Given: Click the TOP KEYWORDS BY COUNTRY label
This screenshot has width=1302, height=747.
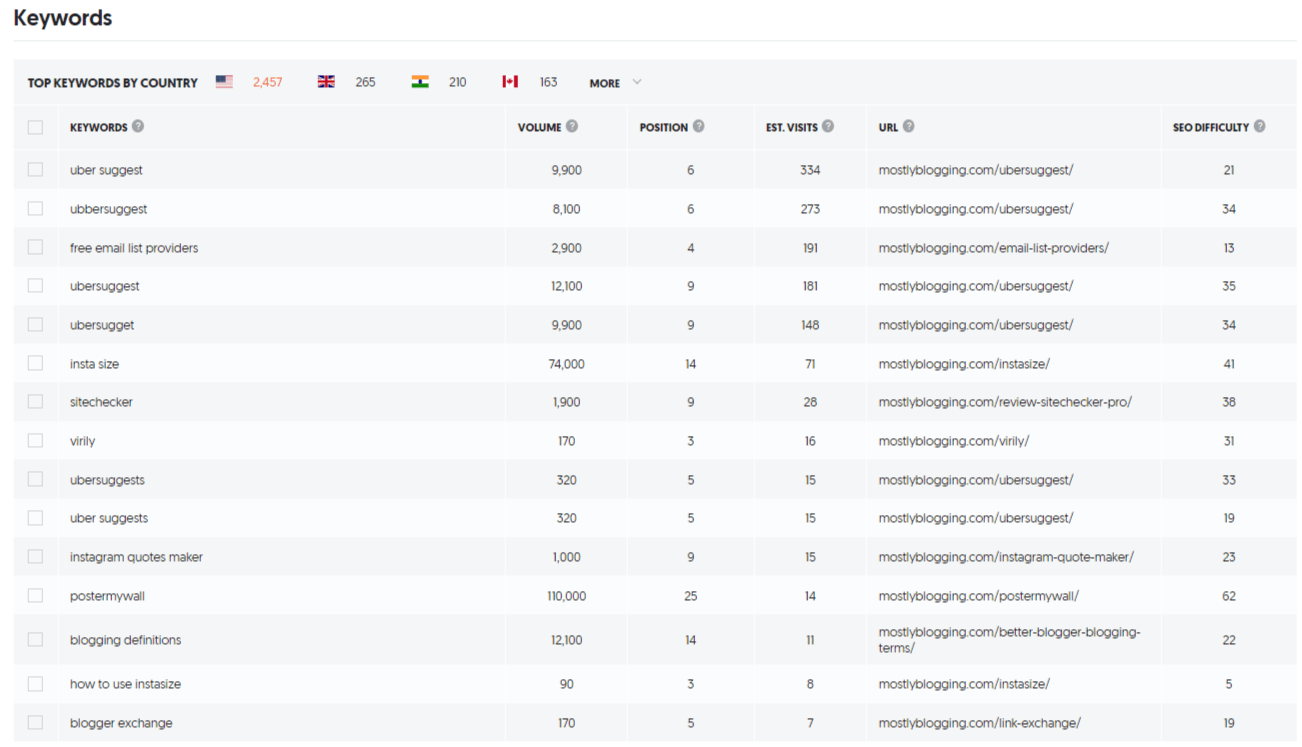Looking at the screenshot, I should pyautogui.click(x=113, y=83).
